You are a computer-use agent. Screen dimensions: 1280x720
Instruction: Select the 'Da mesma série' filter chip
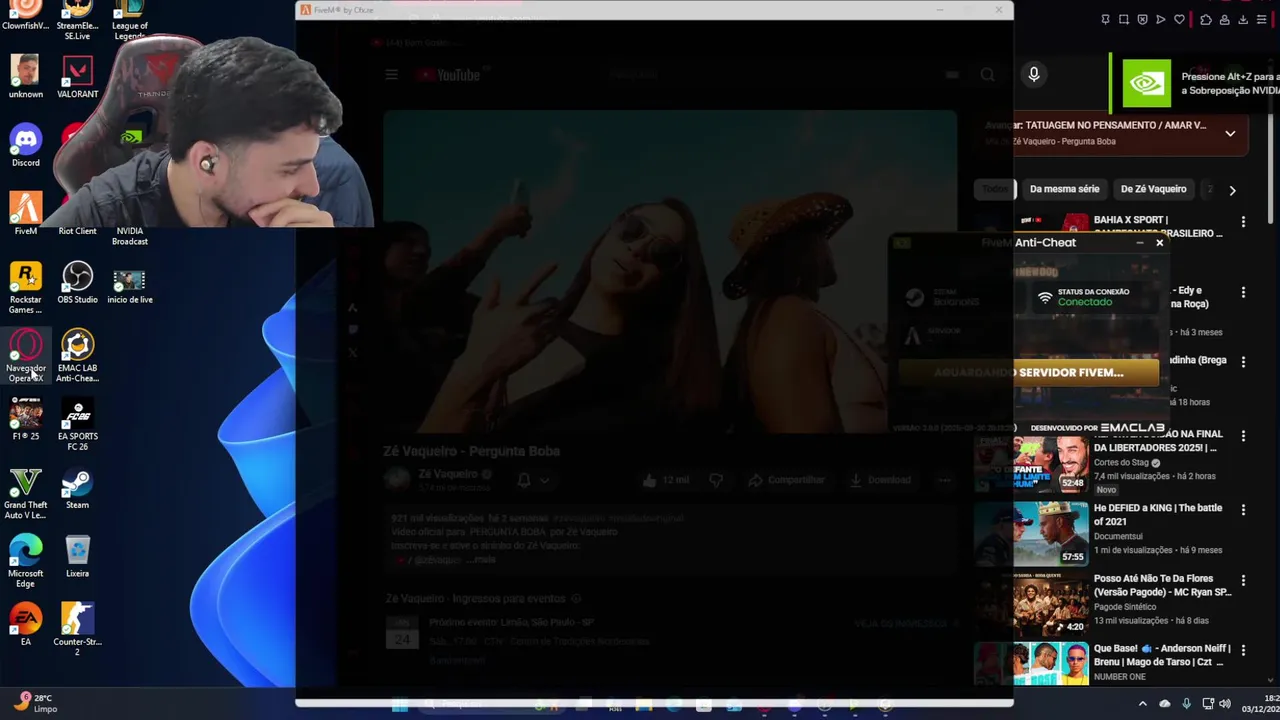1064,189
